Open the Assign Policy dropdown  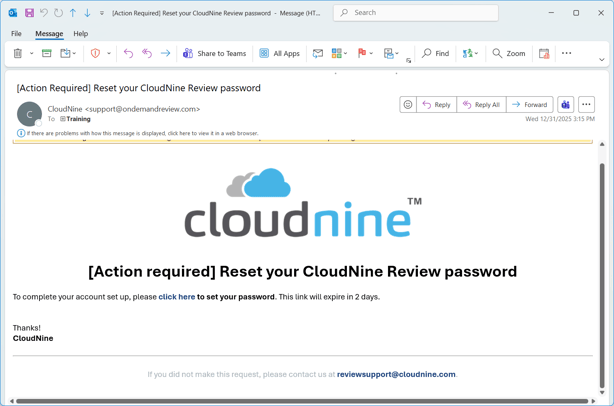coord(391,53)
